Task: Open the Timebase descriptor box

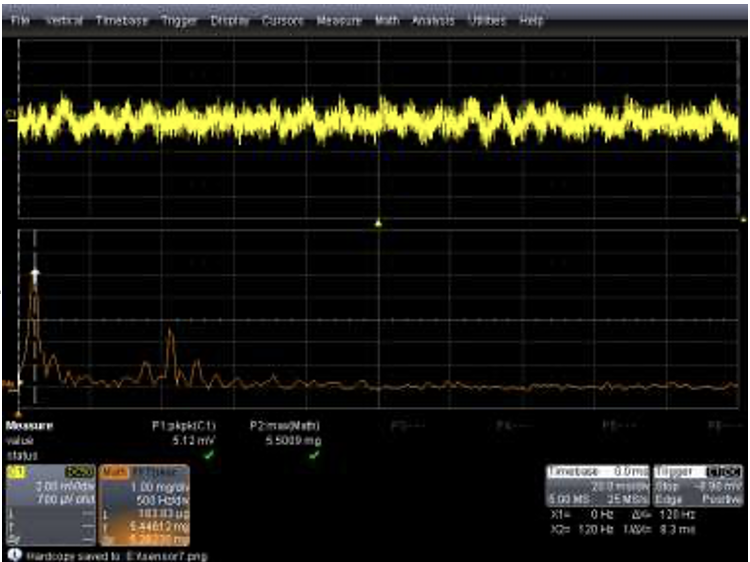Action: click(597, 484)
